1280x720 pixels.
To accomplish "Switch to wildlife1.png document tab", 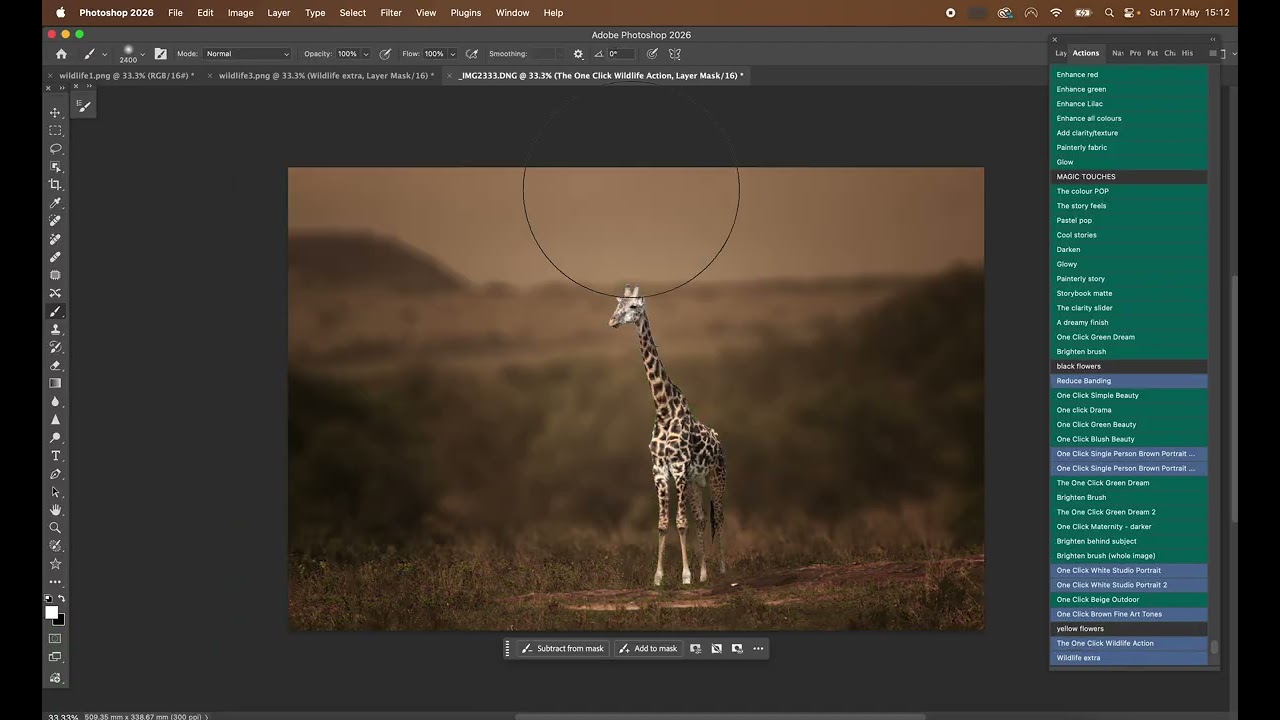I will (x=126, y=75).
